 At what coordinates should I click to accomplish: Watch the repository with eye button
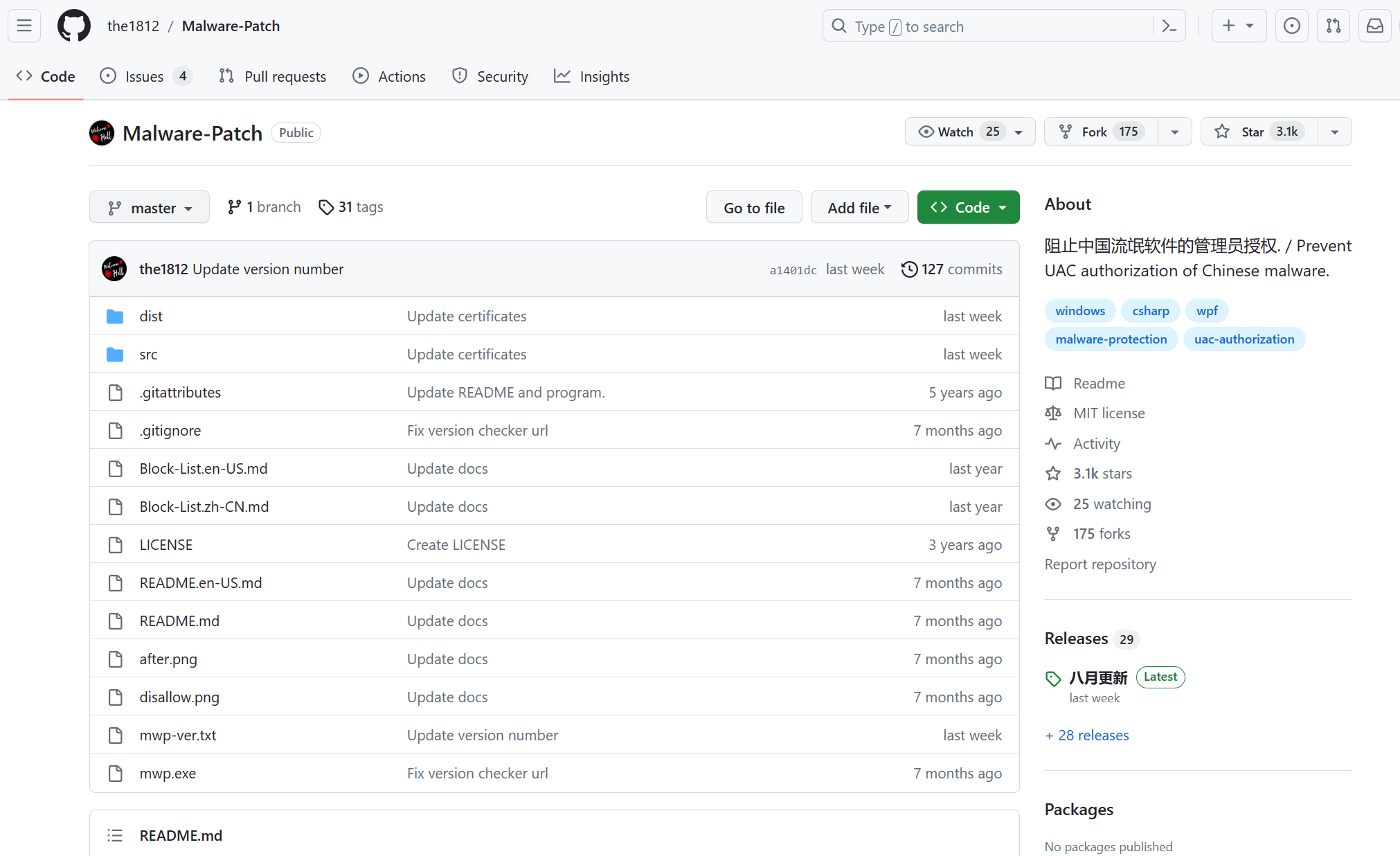click(958, 132)
